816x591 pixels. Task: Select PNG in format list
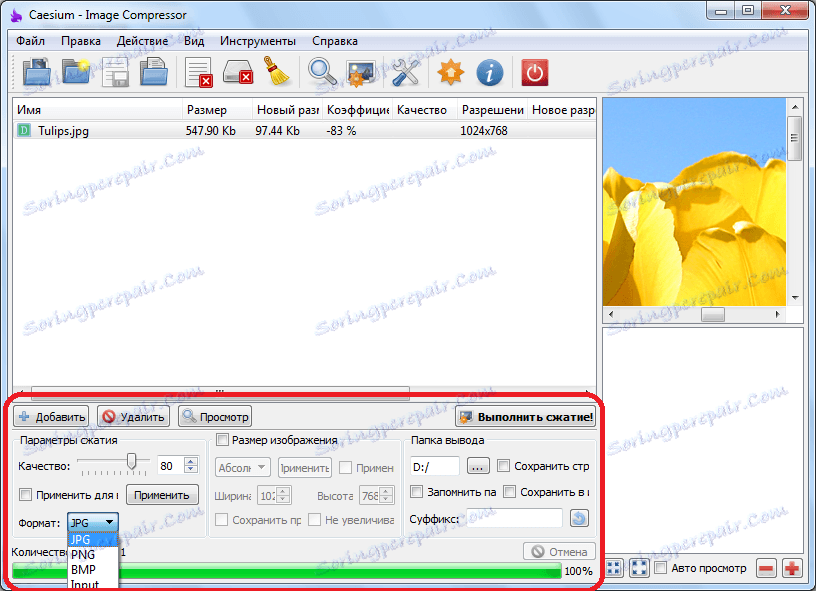tap(93, 555)
